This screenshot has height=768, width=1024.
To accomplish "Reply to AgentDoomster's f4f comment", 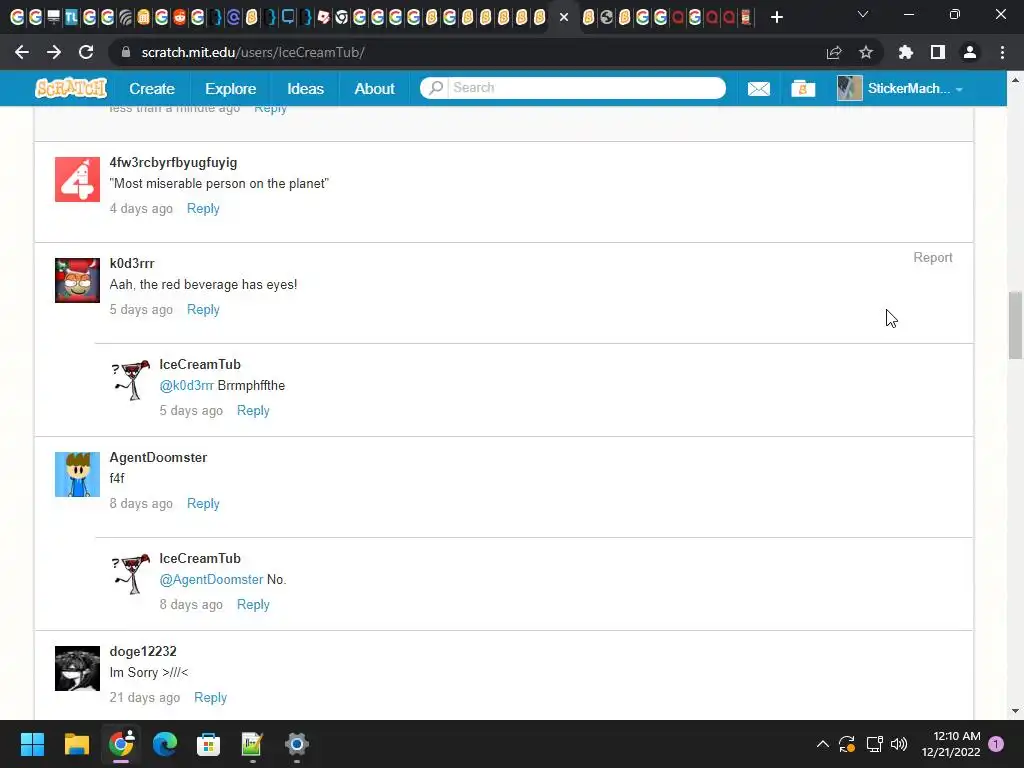I will (x=203, y=504).
